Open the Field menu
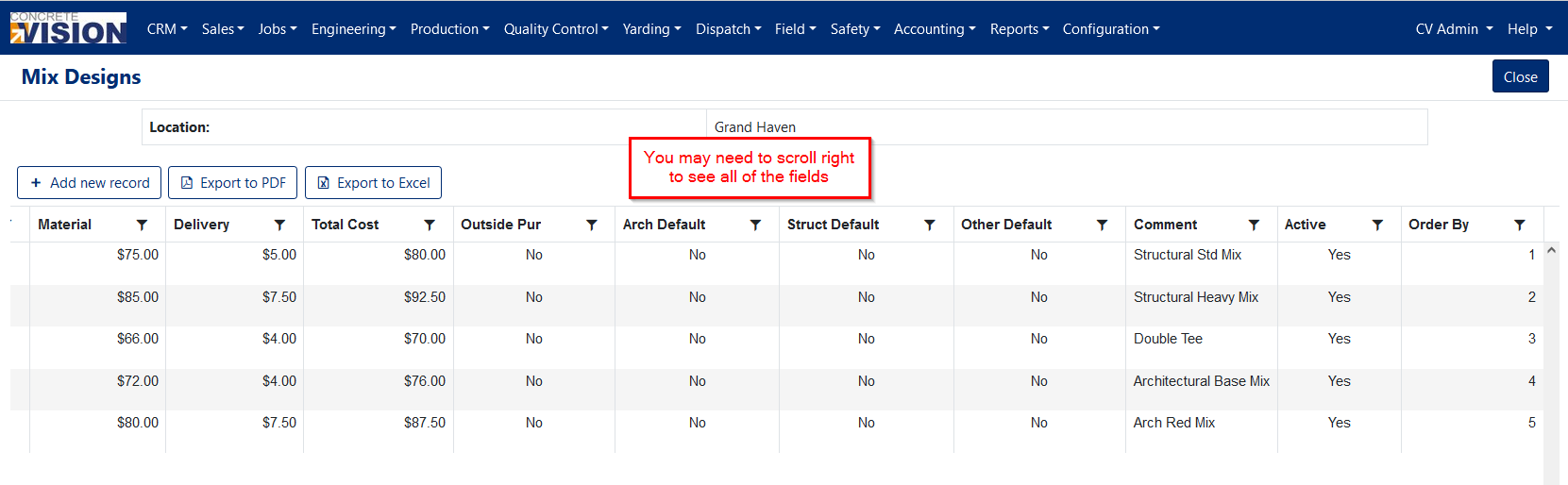 tap(795, 29)
